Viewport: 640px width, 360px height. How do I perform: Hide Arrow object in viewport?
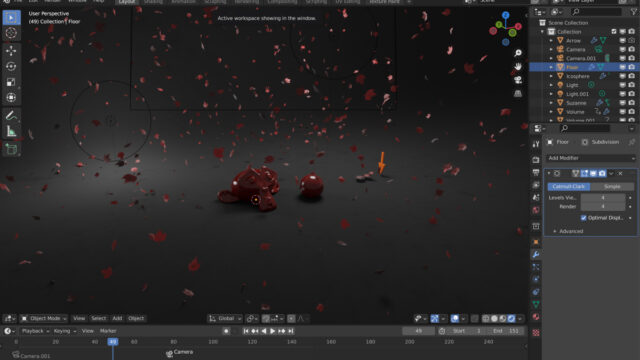tap(623, 40)
